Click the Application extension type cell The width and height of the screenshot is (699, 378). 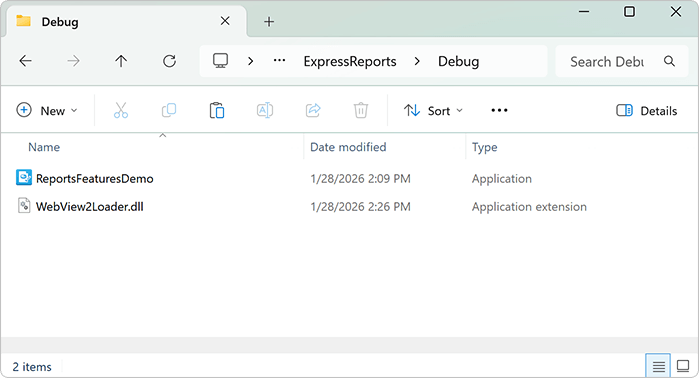[529, 207]
